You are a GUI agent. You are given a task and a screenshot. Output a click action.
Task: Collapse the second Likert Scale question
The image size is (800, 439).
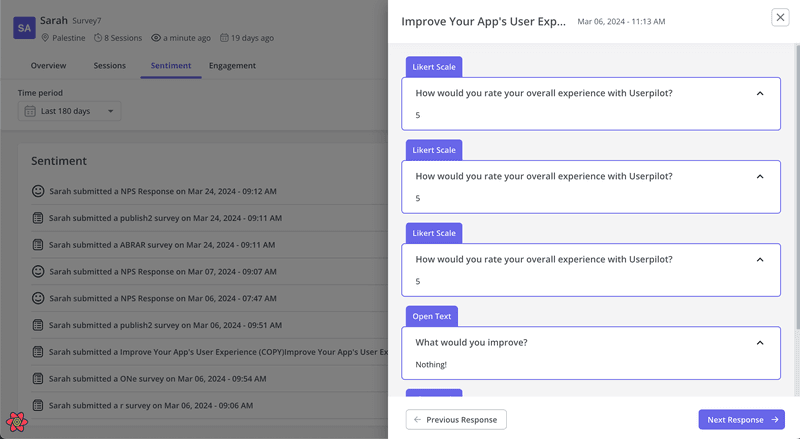tap(760, 177)
